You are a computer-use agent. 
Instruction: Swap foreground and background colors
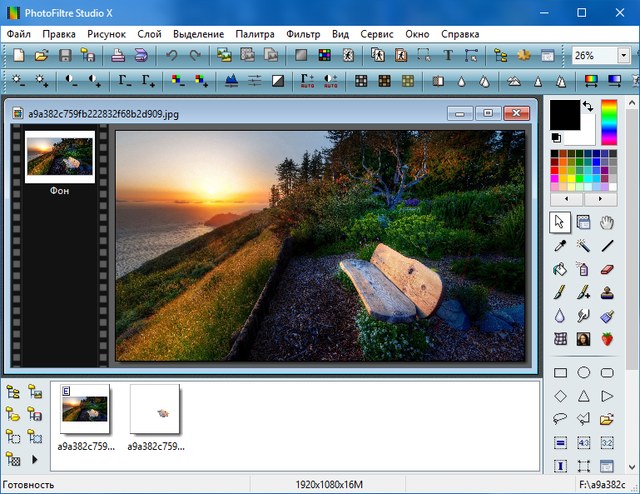[587, 106]
